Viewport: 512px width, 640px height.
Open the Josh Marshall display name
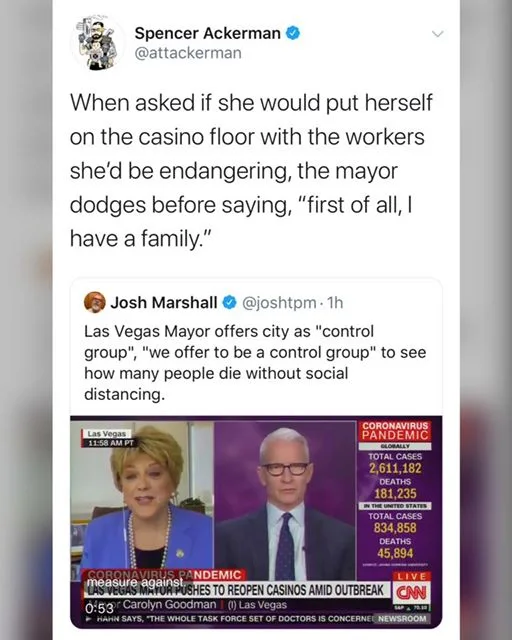click(164, 303)
